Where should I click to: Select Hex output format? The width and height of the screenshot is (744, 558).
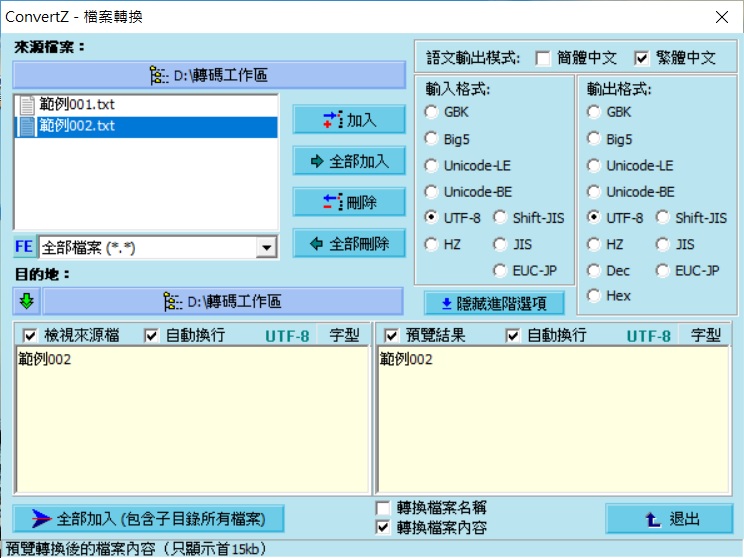(x=594, y=296)
